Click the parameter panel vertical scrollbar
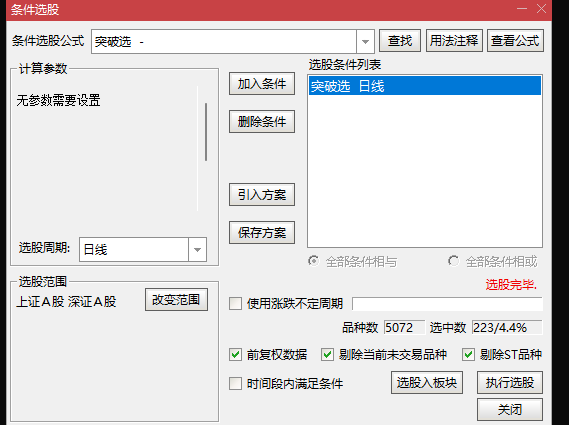The image size is (569, 425). coord(206,132)
